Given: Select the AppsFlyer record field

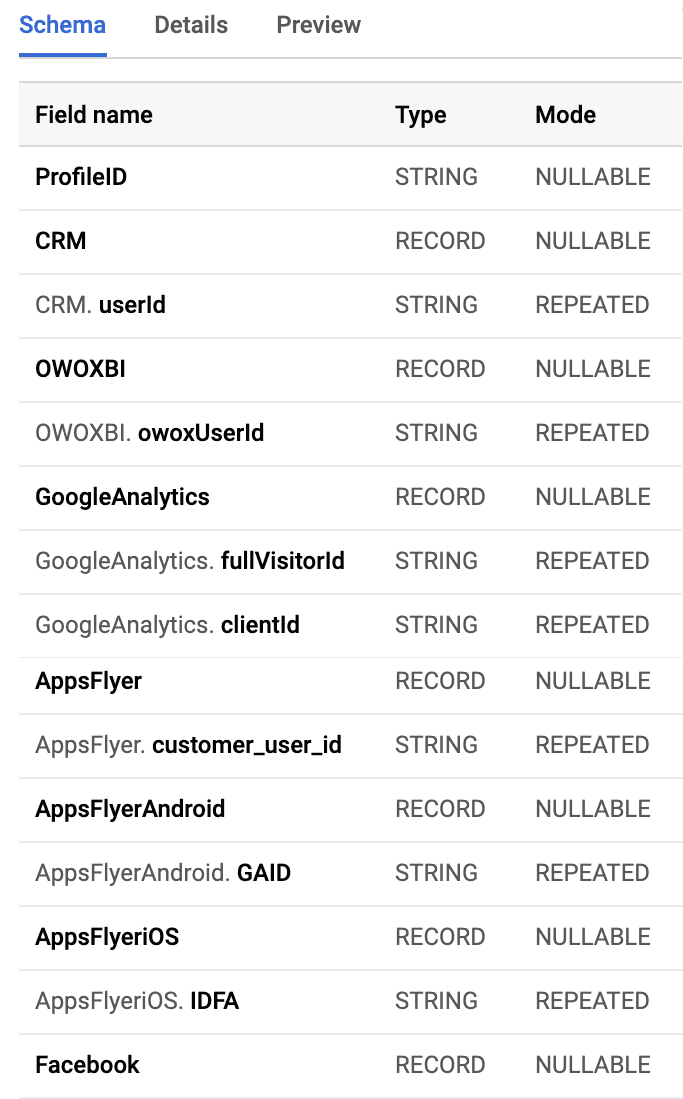Looking at the screenshot, I should (x=88, y=681).
